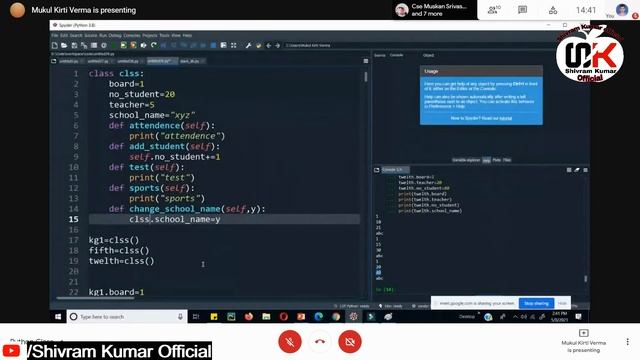
Task: Click the Stop sharing button
Action: pyautogui.click(x=536, y=303)
